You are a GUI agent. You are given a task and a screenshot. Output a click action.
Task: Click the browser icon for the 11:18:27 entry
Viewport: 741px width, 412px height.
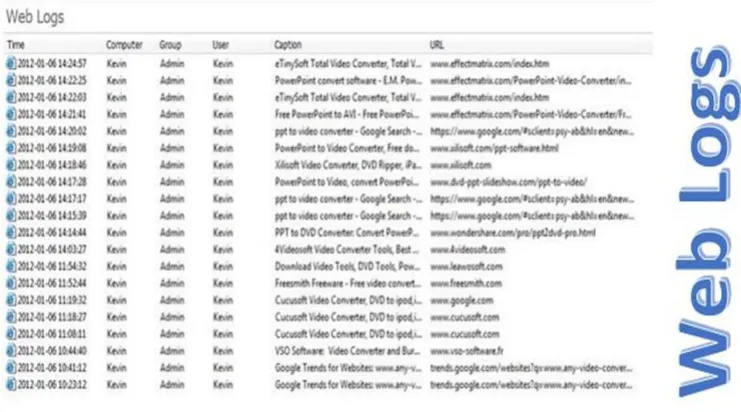(x=11, y=317)
